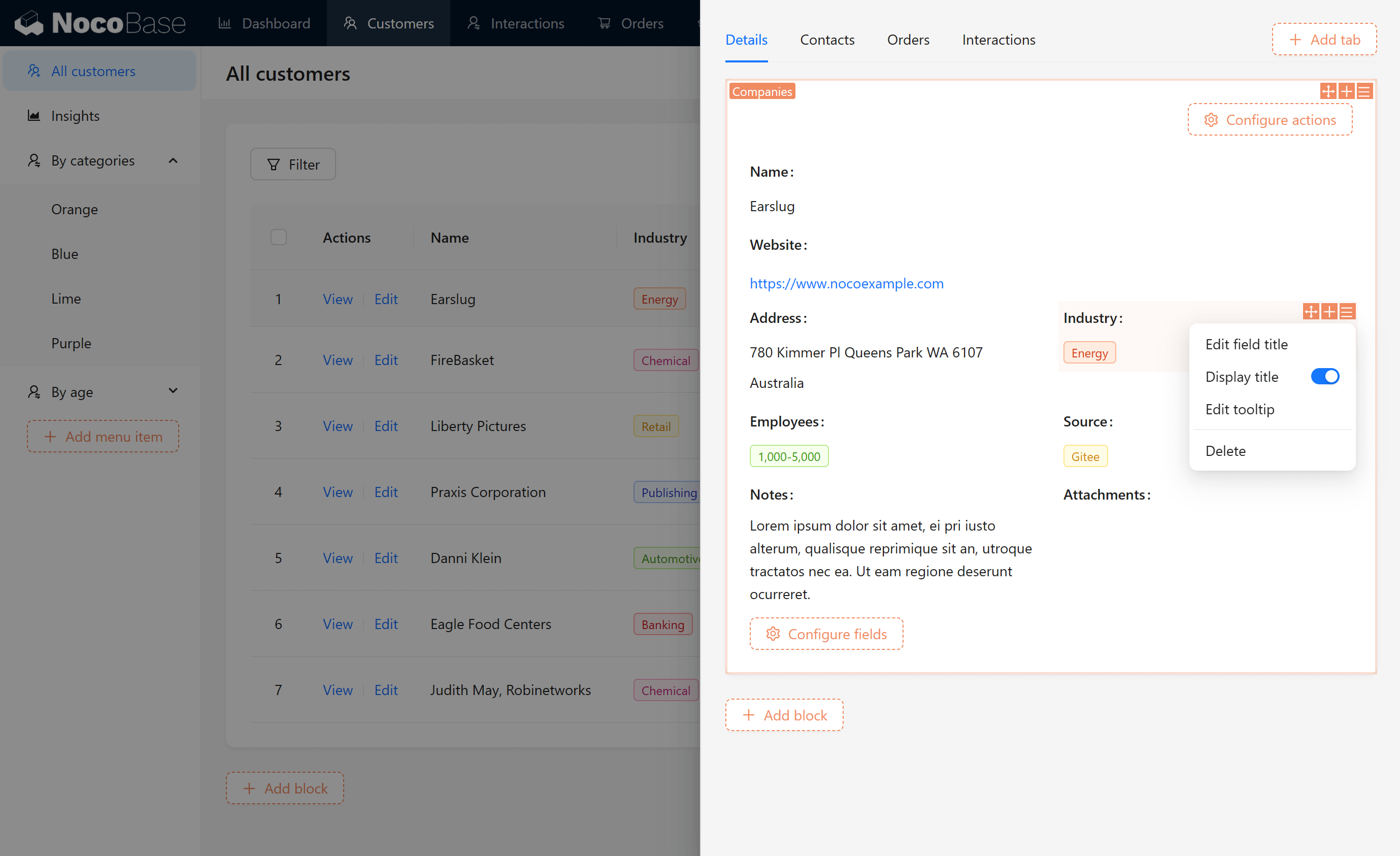This screenshot has height=856, width=1400.
Task: Open the Industry field settings menu icon
Action: (1347, 311)
